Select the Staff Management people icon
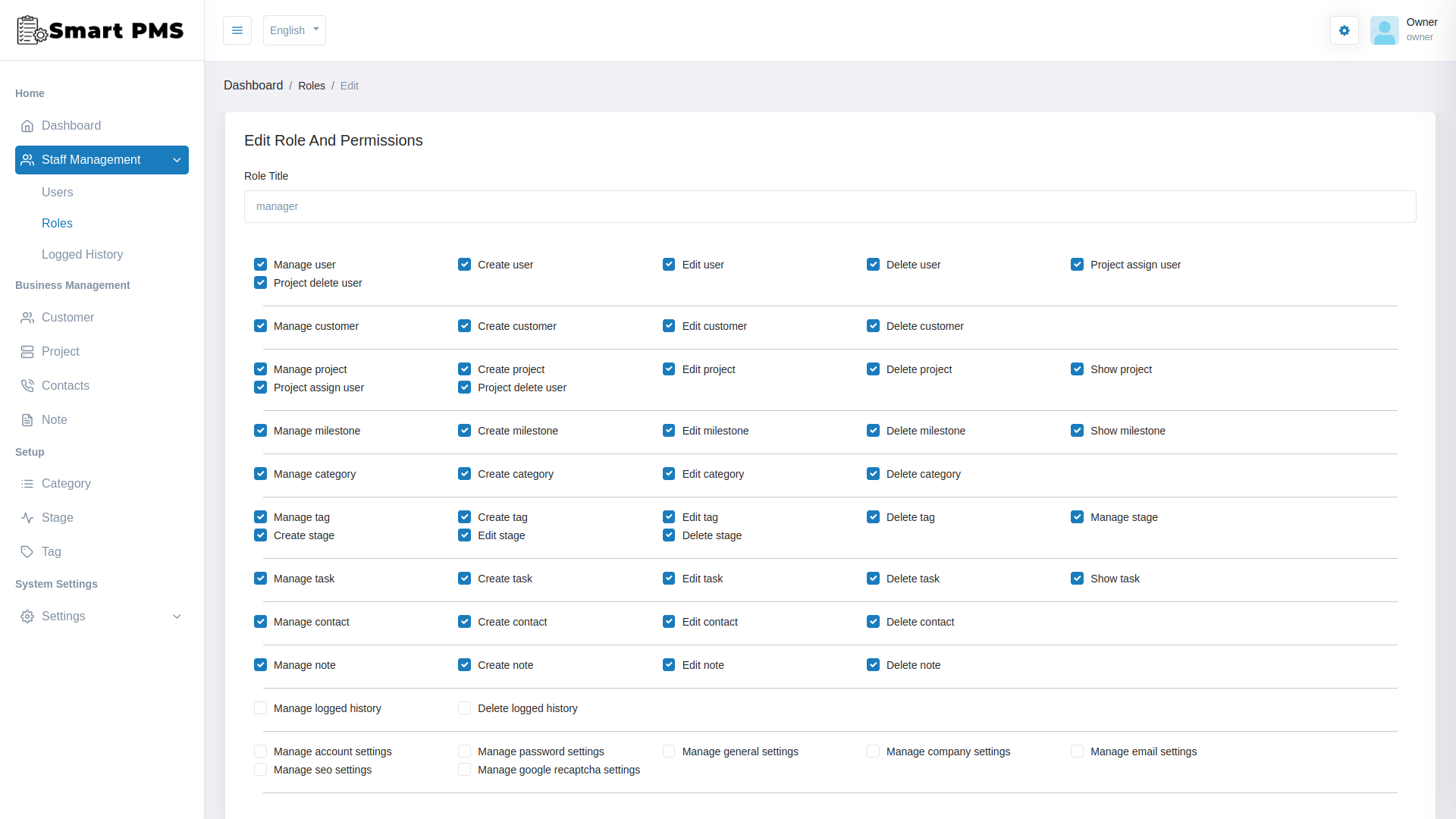This screenshot has height=819, width=1456. 27,160
